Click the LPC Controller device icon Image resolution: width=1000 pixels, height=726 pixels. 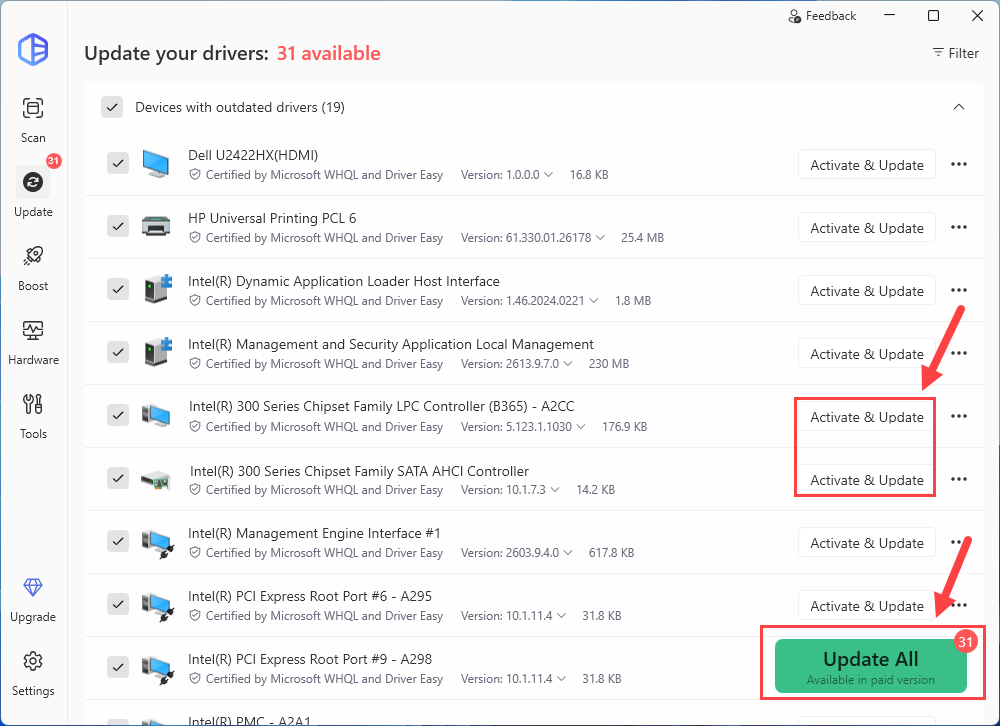click(156, 415)
